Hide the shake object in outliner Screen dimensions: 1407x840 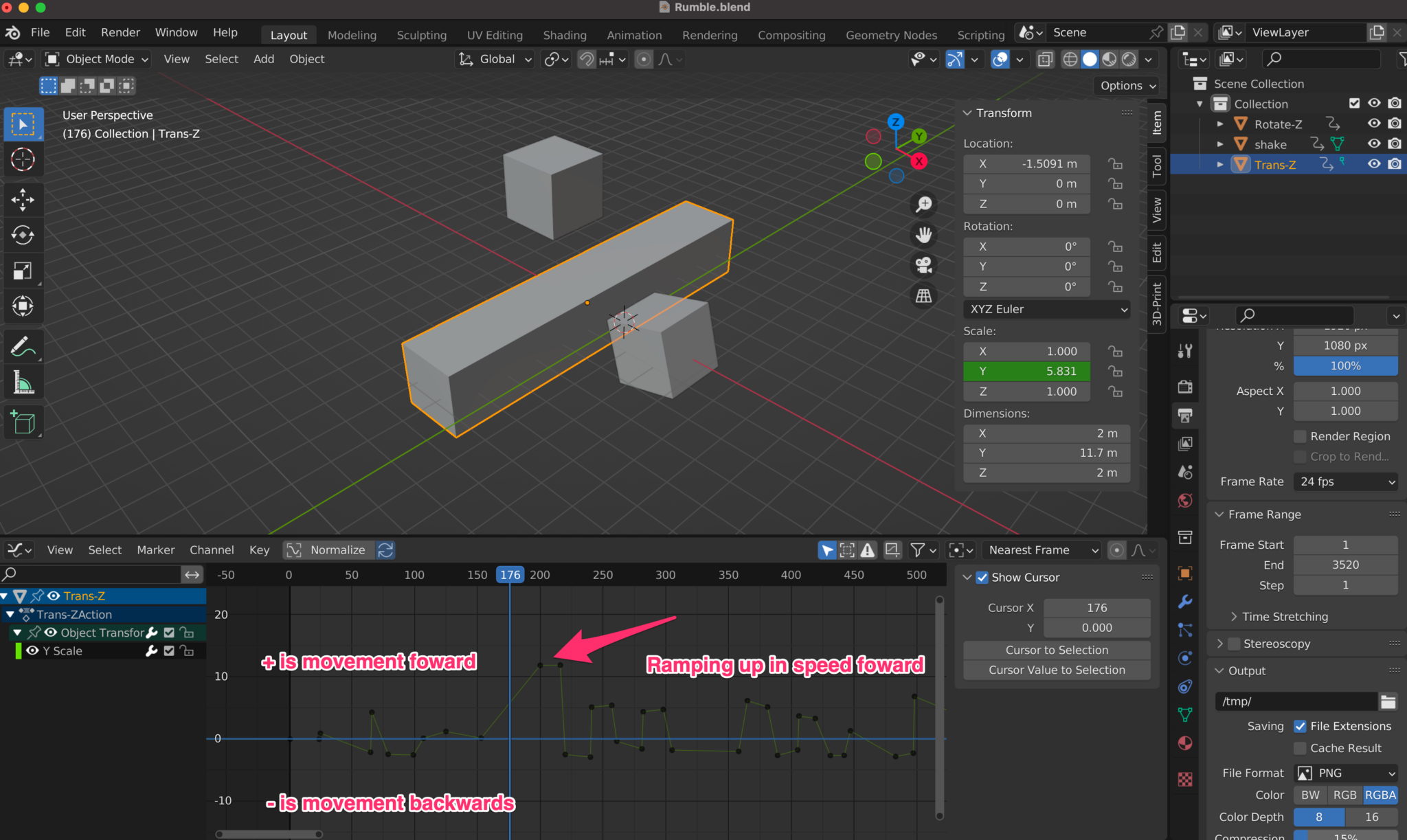(x=1374, y=144)
